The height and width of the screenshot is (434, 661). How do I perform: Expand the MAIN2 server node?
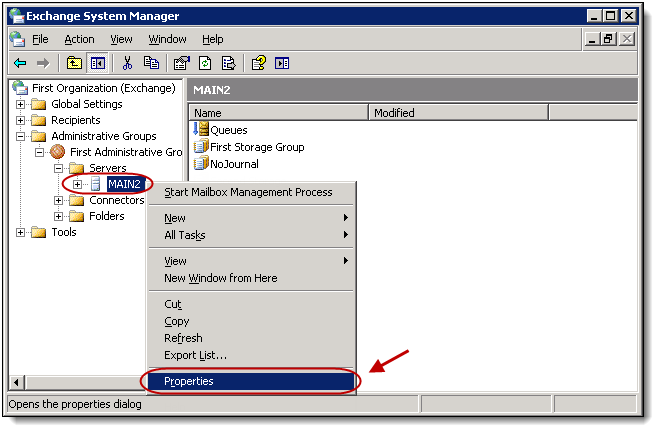pos(77,184)
